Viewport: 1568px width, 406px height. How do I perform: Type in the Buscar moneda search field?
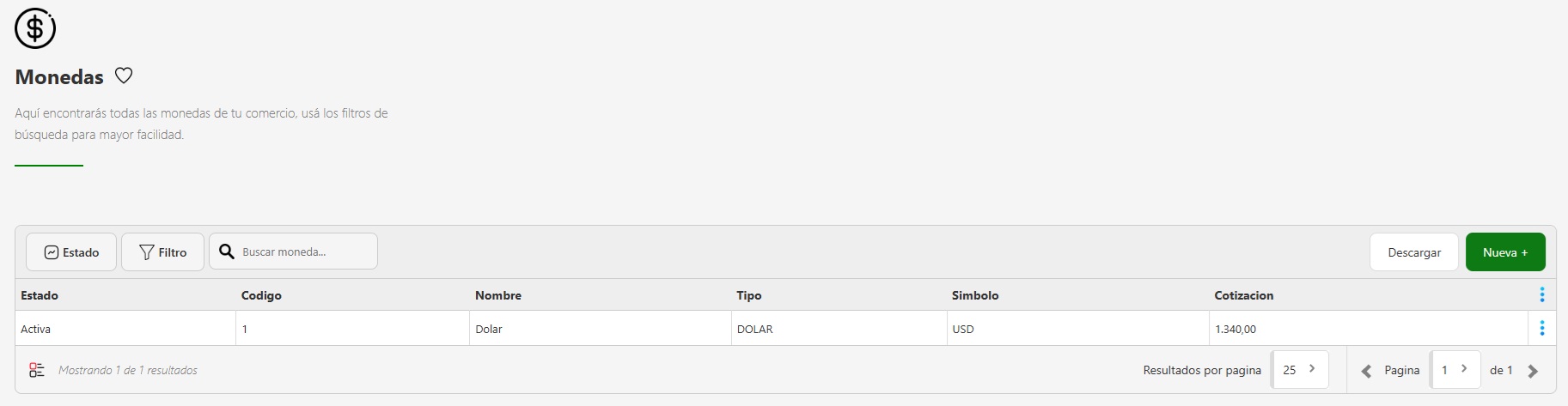point(304,252)
